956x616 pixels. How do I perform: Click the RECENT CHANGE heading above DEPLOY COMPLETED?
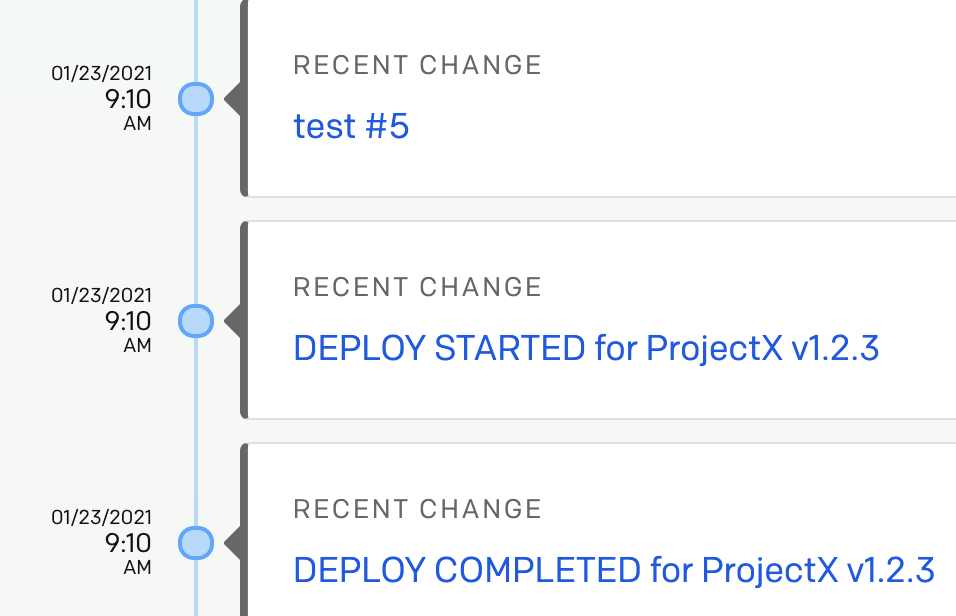(x=417, y=509)
